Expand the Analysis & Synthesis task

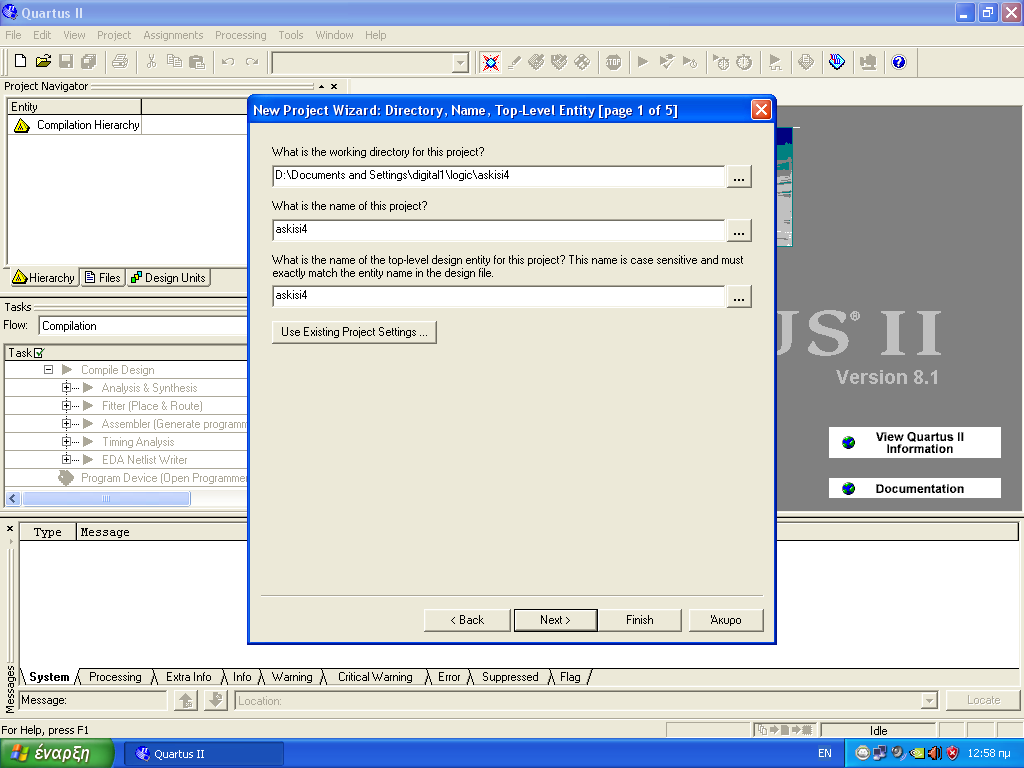click(x=67, y=388)
